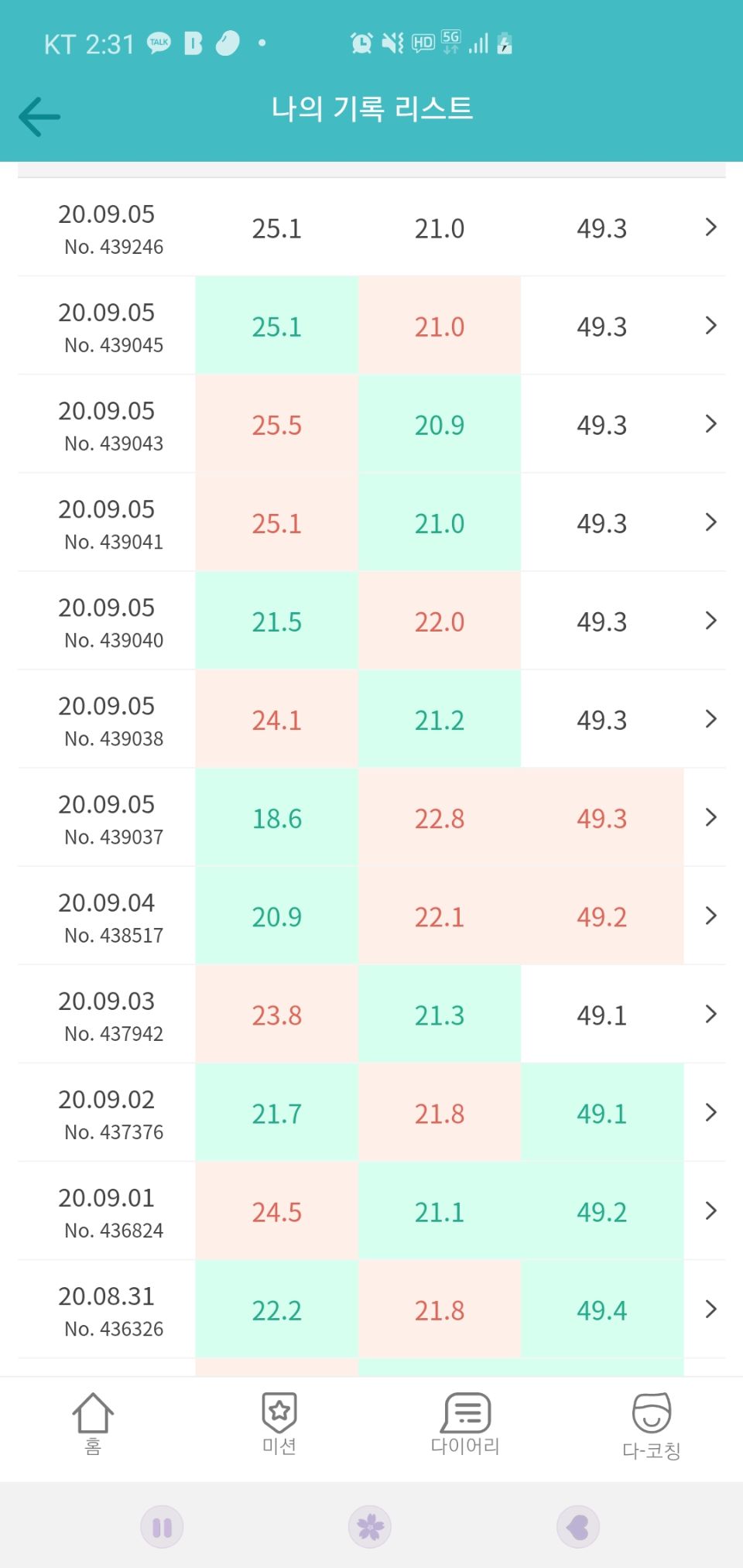This screenshot has width=743, height=1568.
Task: Open the 20.09.01 No. 436824 record
Action: point(371,1211)
